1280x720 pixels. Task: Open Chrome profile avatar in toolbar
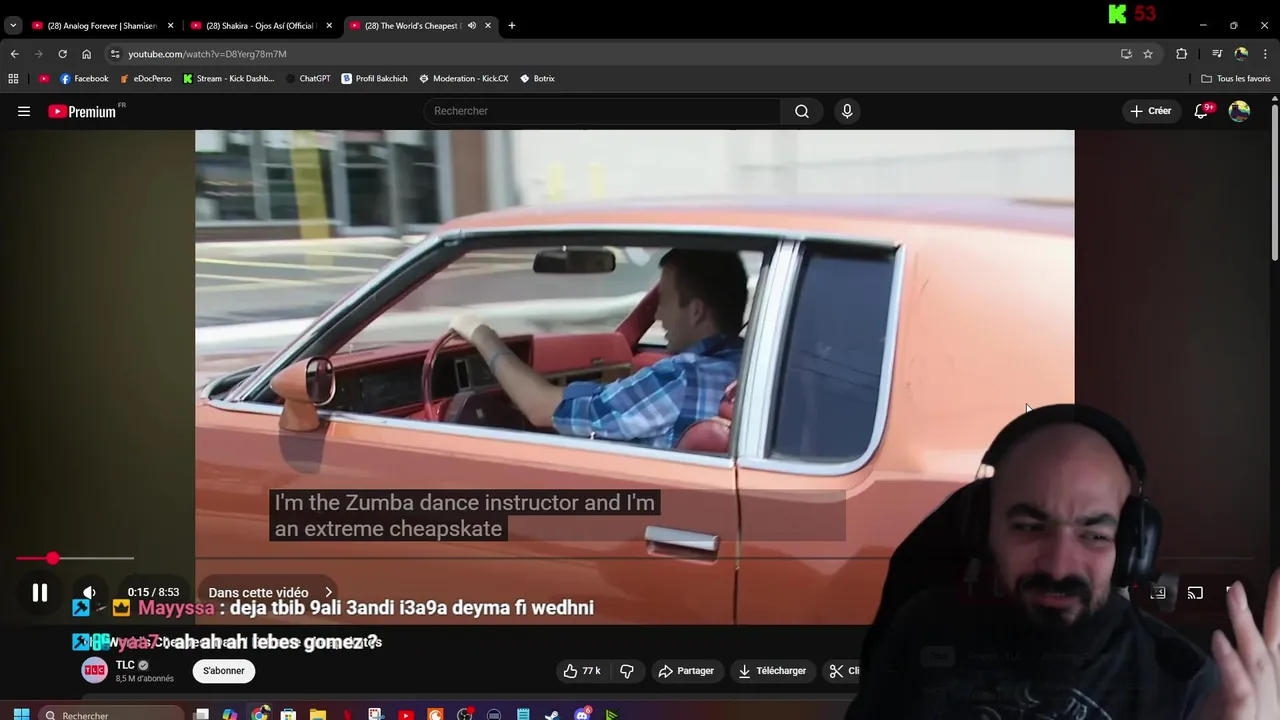tap(1241, 54)
